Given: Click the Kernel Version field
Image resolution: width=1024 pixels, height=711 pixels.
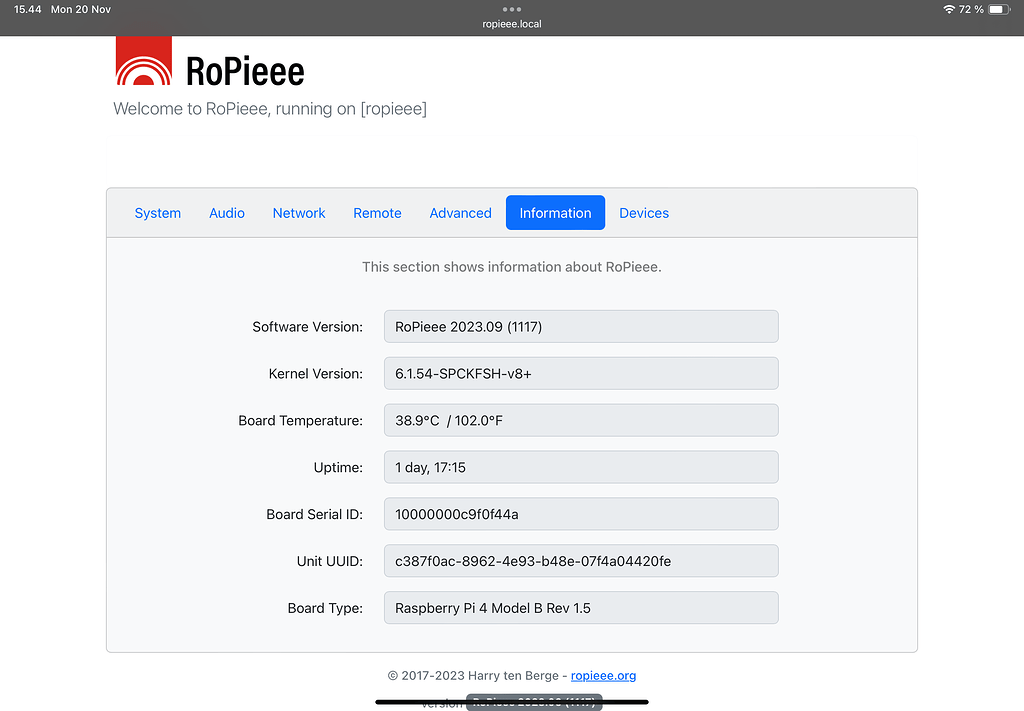Looking at the screenshot, I should 580,373.
